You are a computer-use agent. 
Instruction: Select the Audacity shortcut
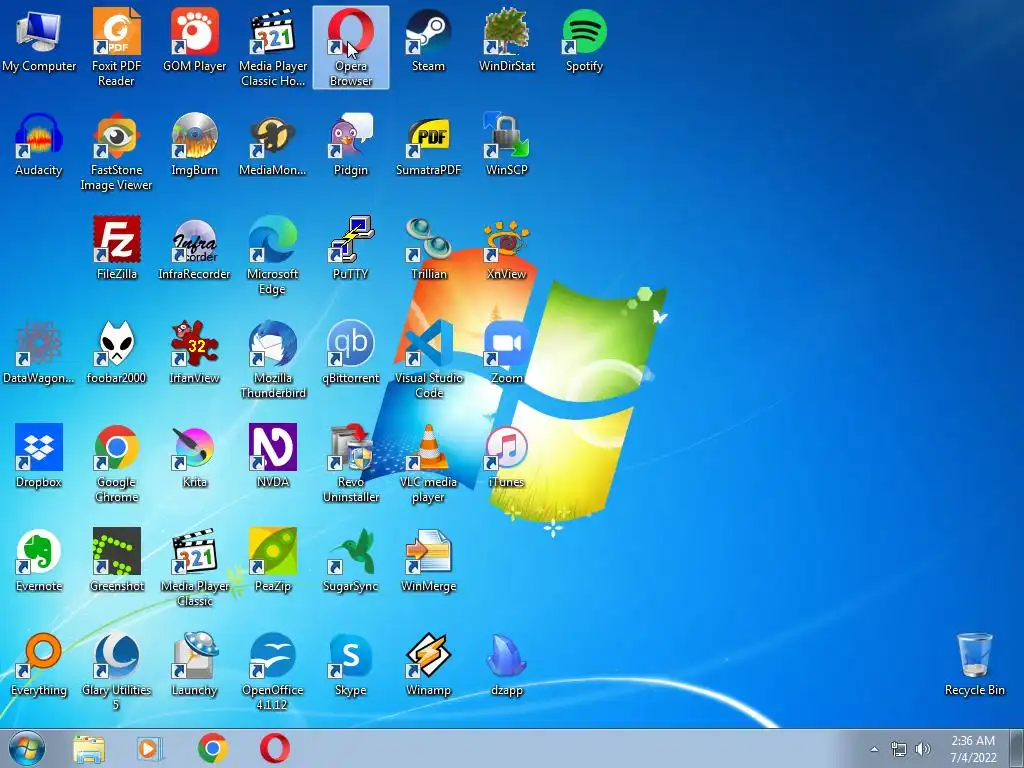(x=39, y=144)
